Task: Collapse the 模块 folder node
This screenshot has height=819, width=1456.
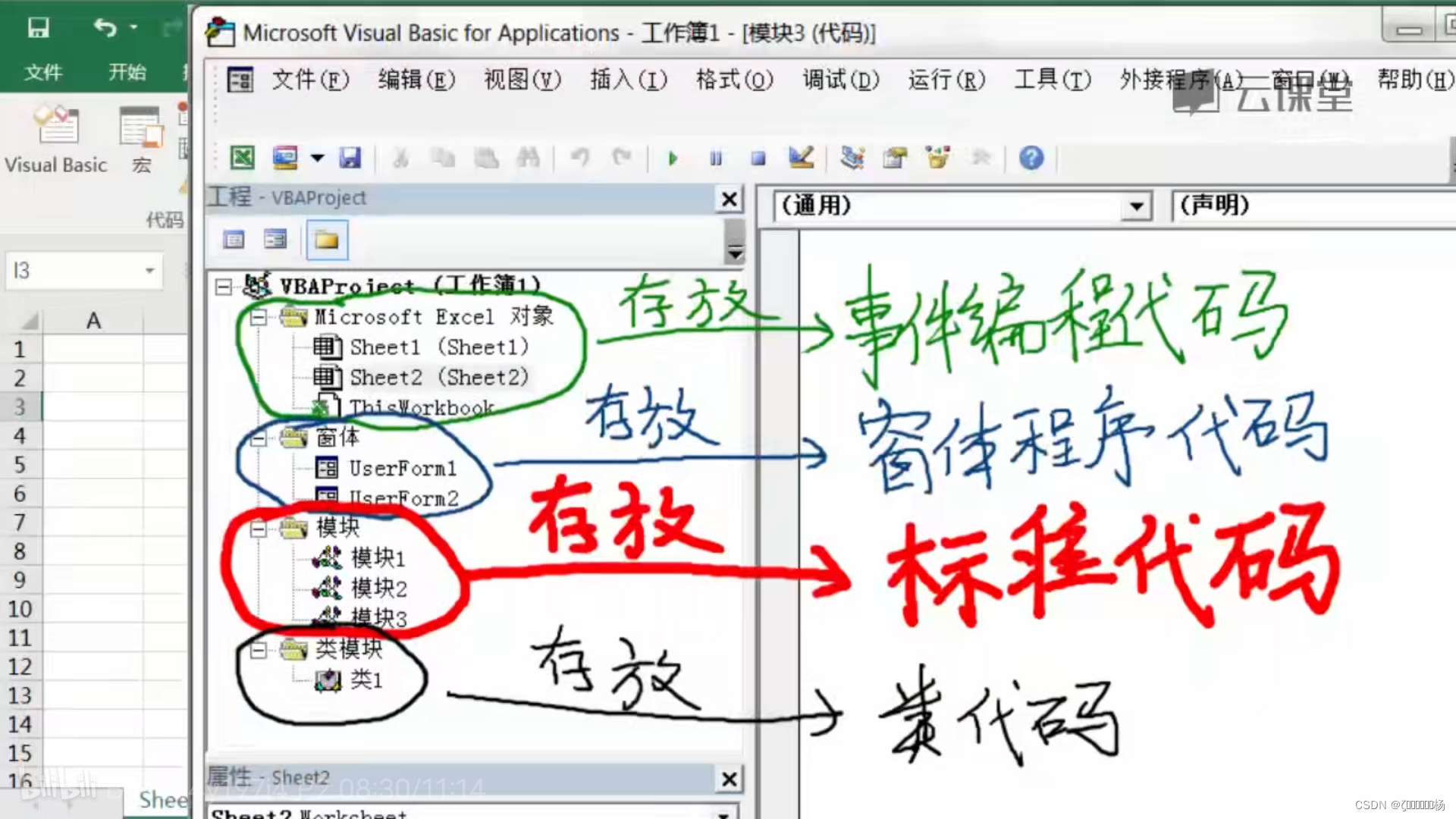Action: pos(258,529)
